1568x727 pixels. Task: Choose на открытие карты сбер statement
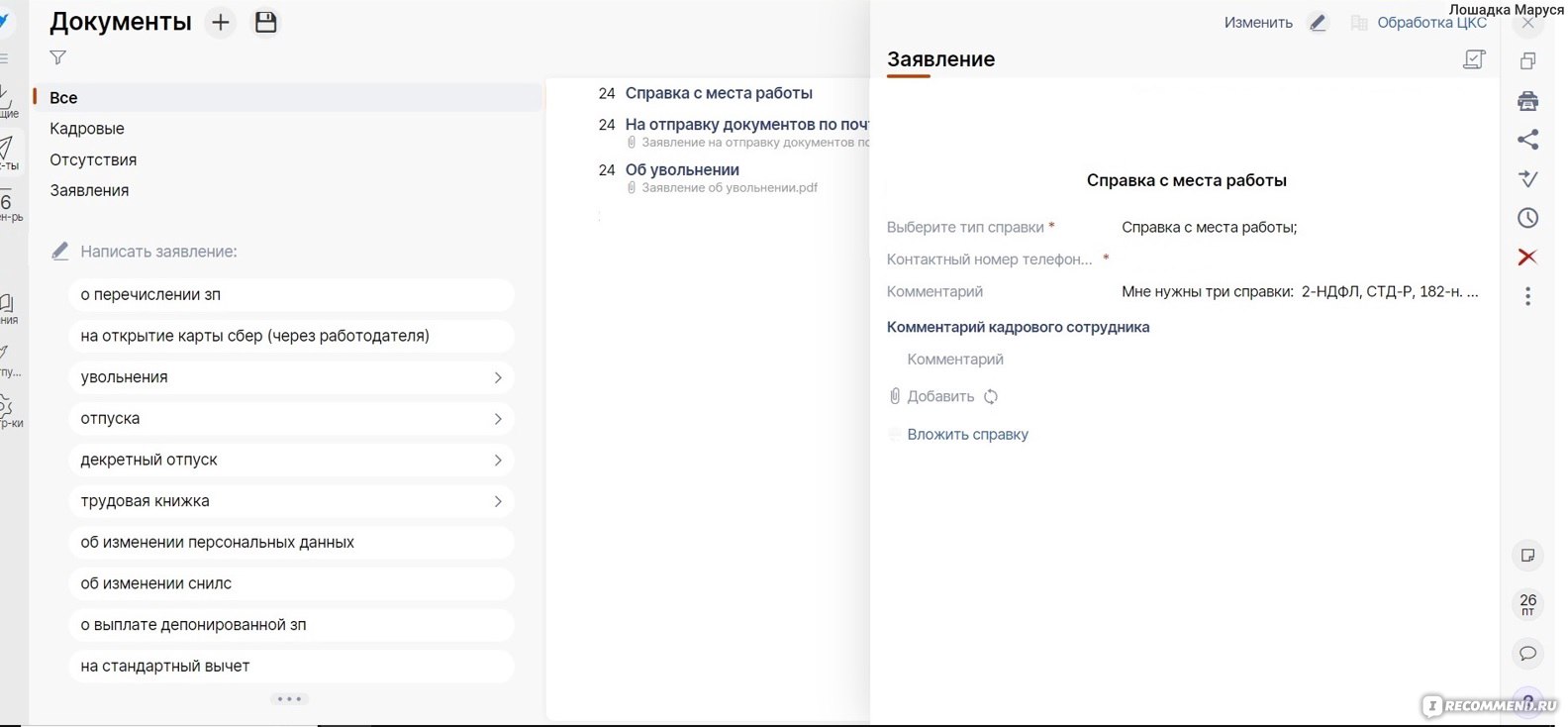coord(292,336)
